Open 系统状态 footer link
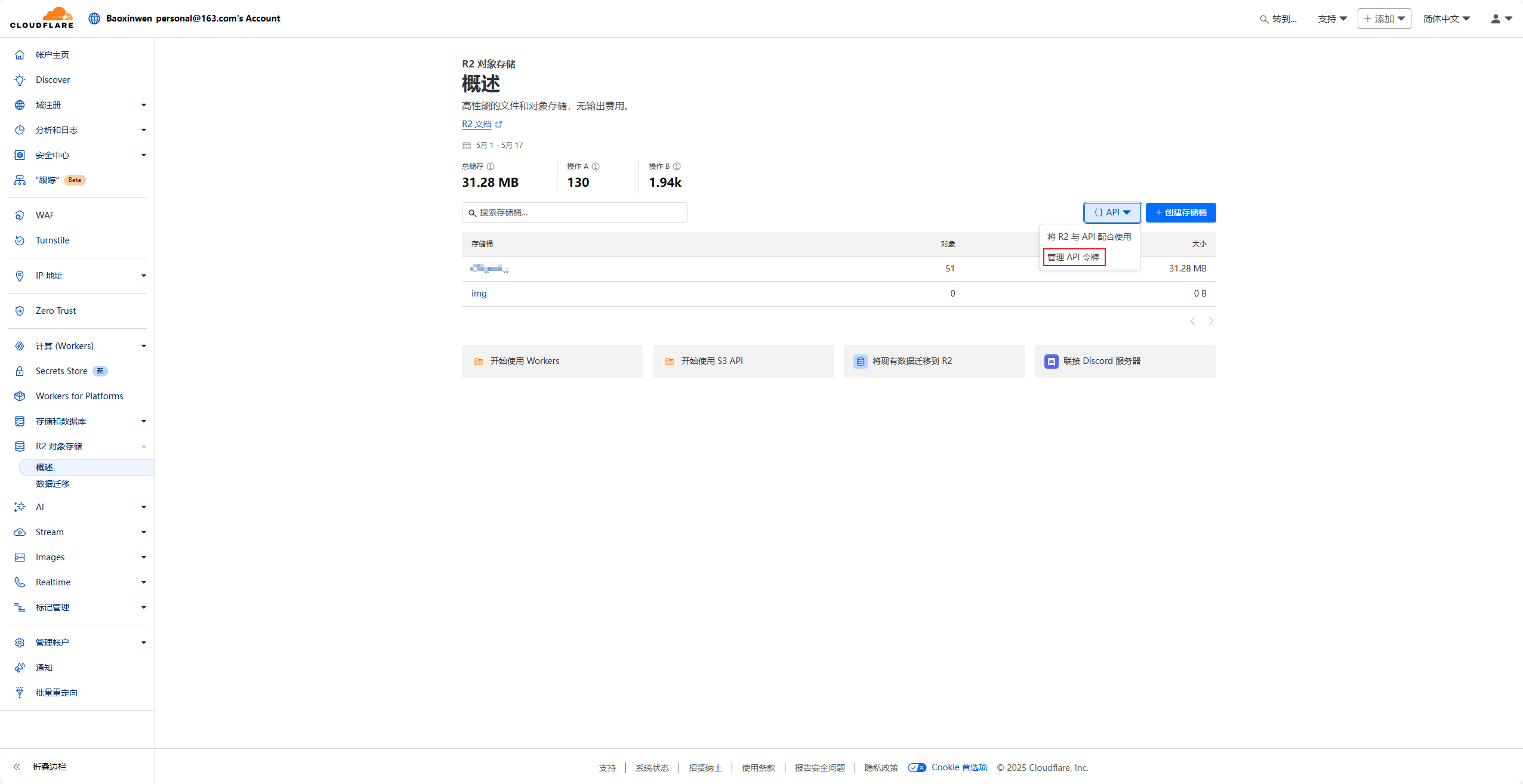Screen dimensions: 1523x784 [652, 768]
